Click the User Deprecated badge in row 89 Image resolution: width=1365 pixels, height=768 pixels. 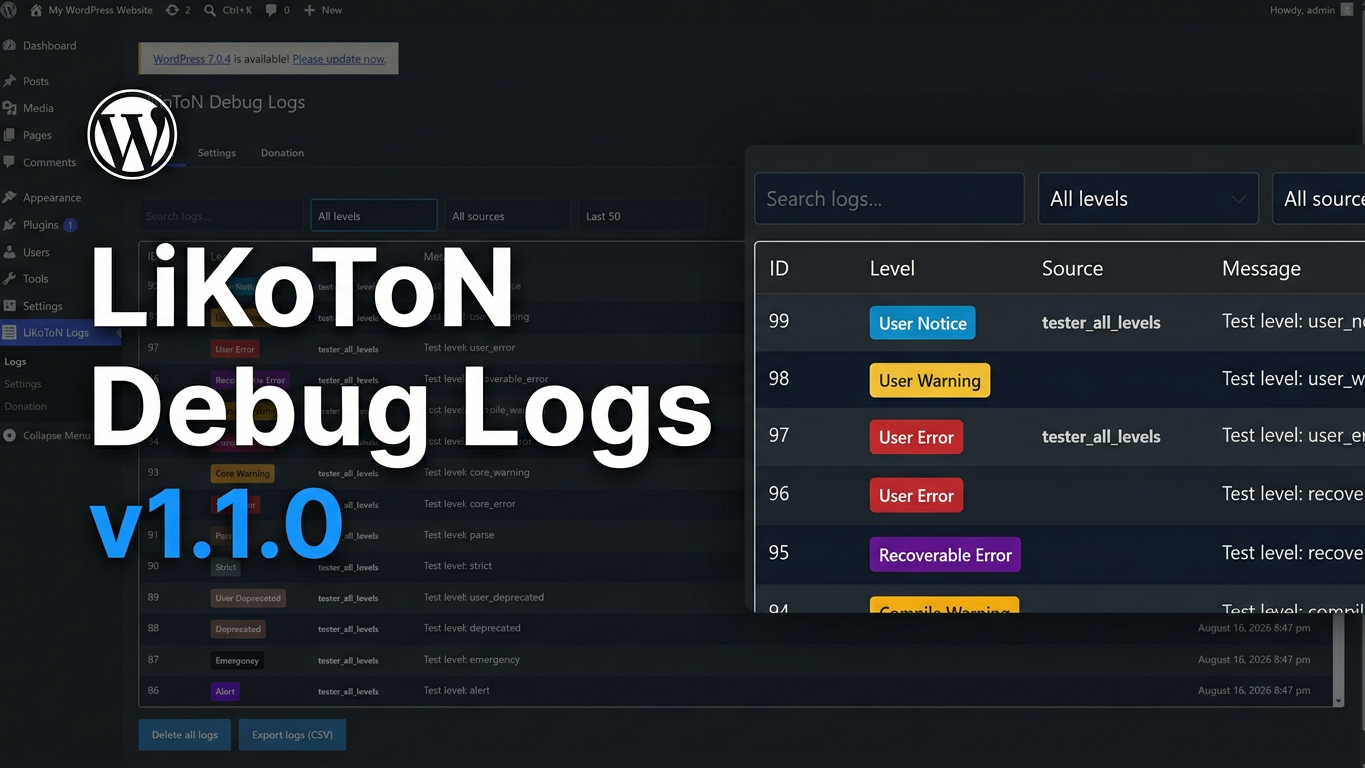pyautogui.click(x=248, y=598)
